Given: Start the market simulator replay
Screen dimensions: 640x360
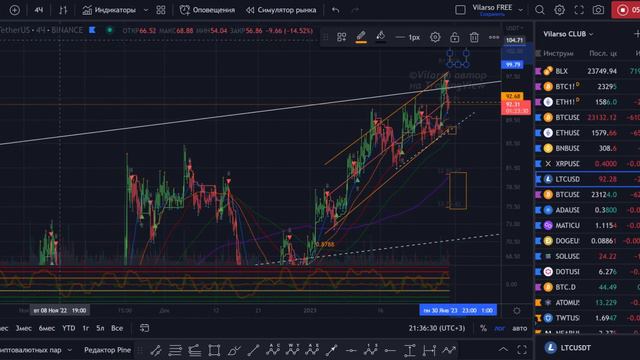Looking at the screenshot, I should (x=281, y=10).
